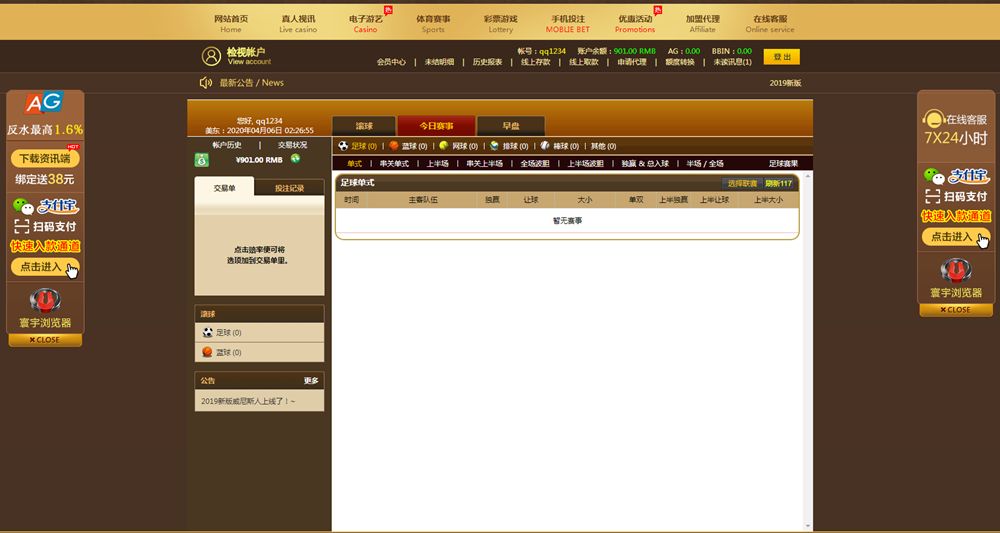Open the 寰宇浏览器 download icon on left
This screenshot has height=533, width=1000.
[45, 300]
